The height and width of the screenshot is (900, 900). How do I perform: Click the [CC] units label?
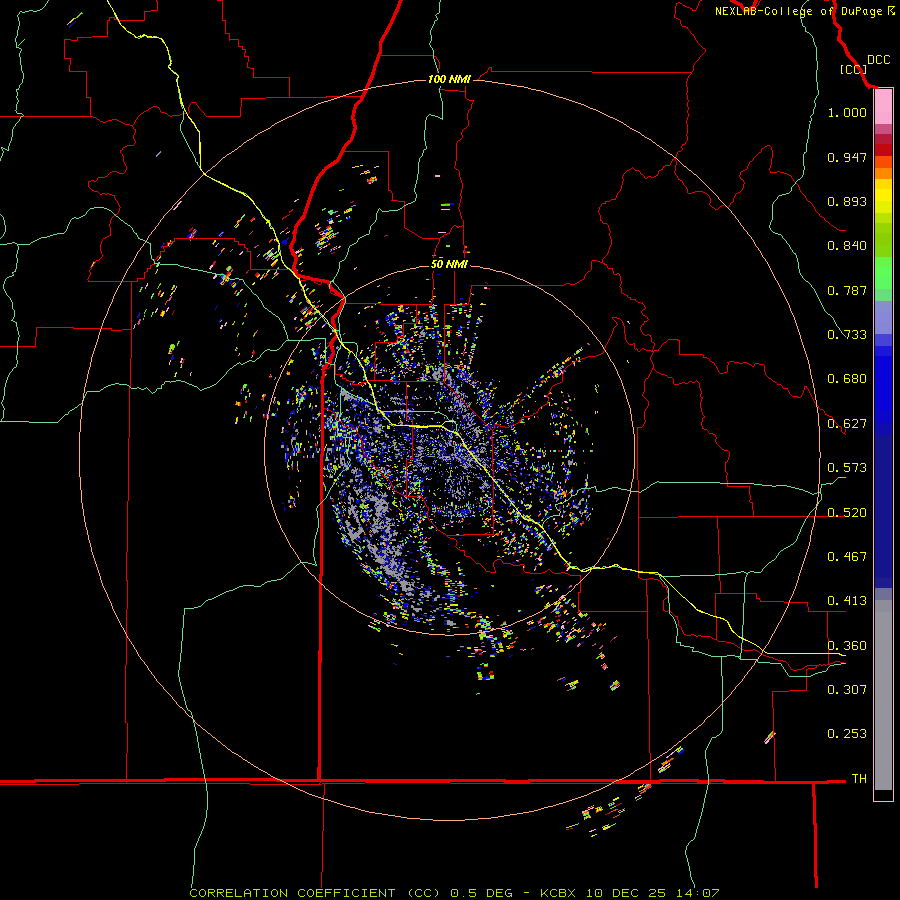pyautogui.click(x=853, y=69)
